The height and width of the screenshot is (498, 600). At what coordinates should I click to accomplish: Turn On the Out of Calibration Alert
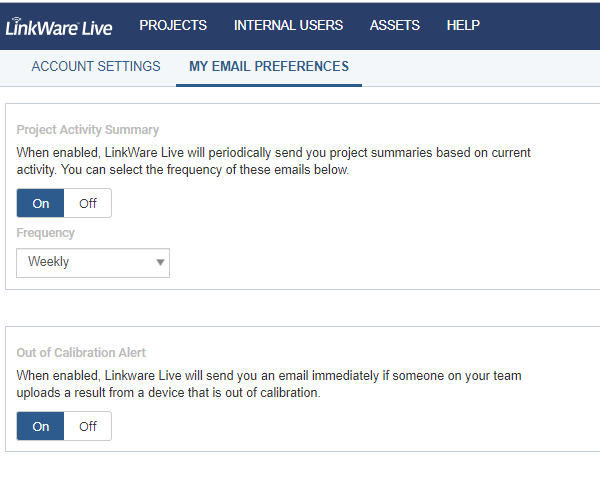[41, 426]
